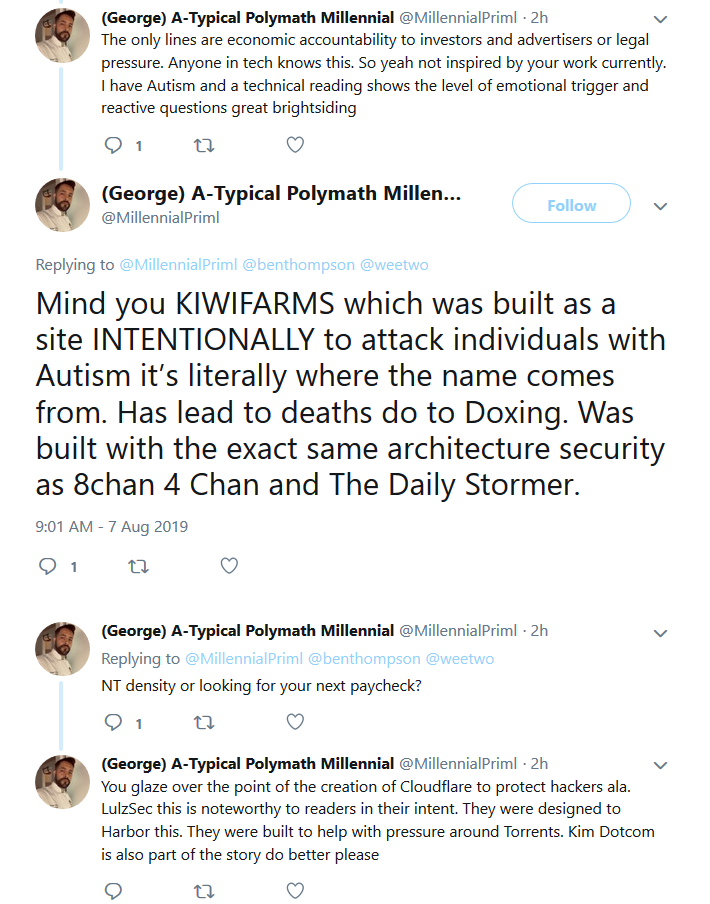Expand the options menu on the 'NT density' tweet
The height and width of the screenshot is (904, 710).
[x=660, y=633]
